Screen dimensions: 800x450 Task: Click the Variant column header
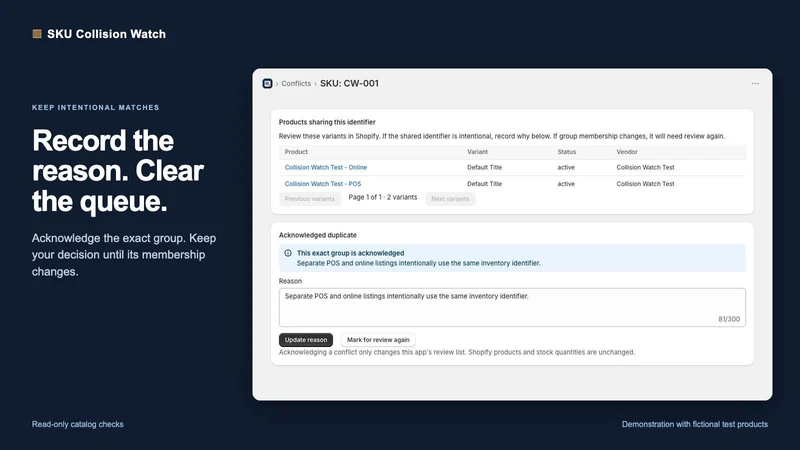[478, 152]
